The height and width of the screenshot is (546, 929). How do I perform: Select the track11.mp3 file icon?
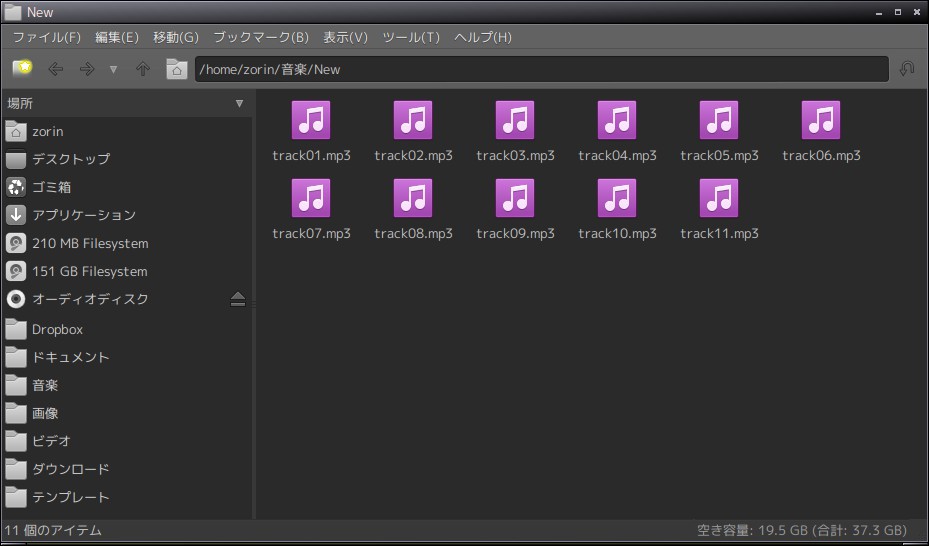point(719,198)
